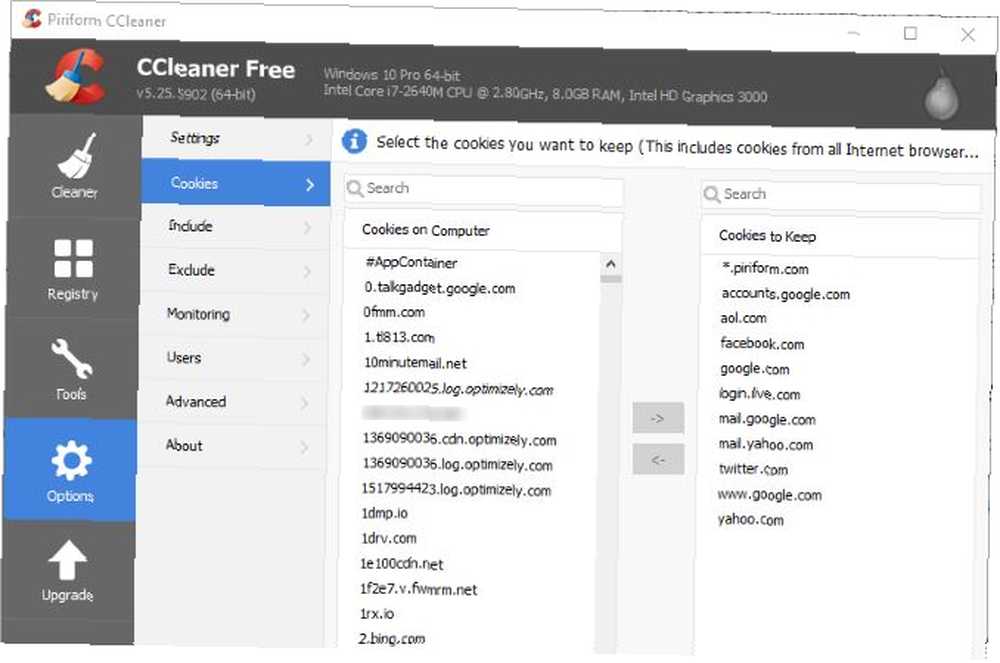Open the Monitoring options page
Viewport: 1000px width, 663px height.
click(233, 314)
